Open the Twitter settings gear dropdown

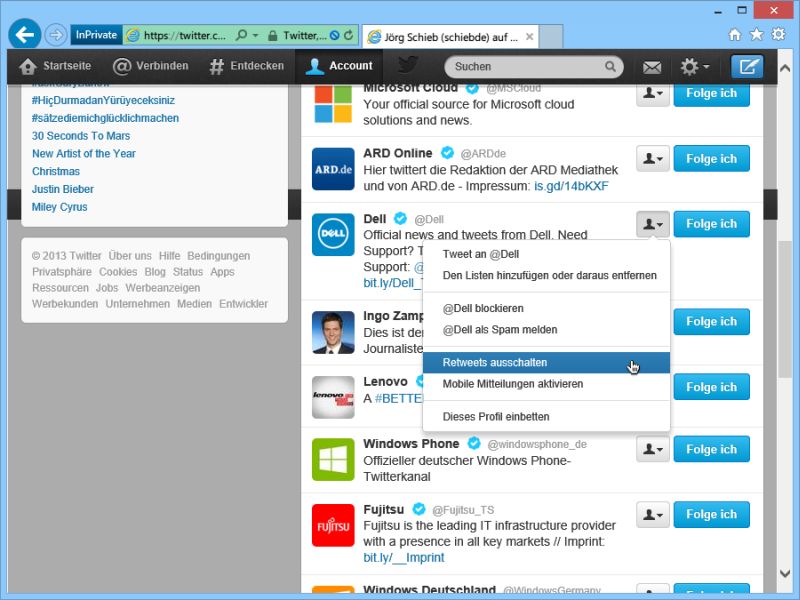point(694,66)
